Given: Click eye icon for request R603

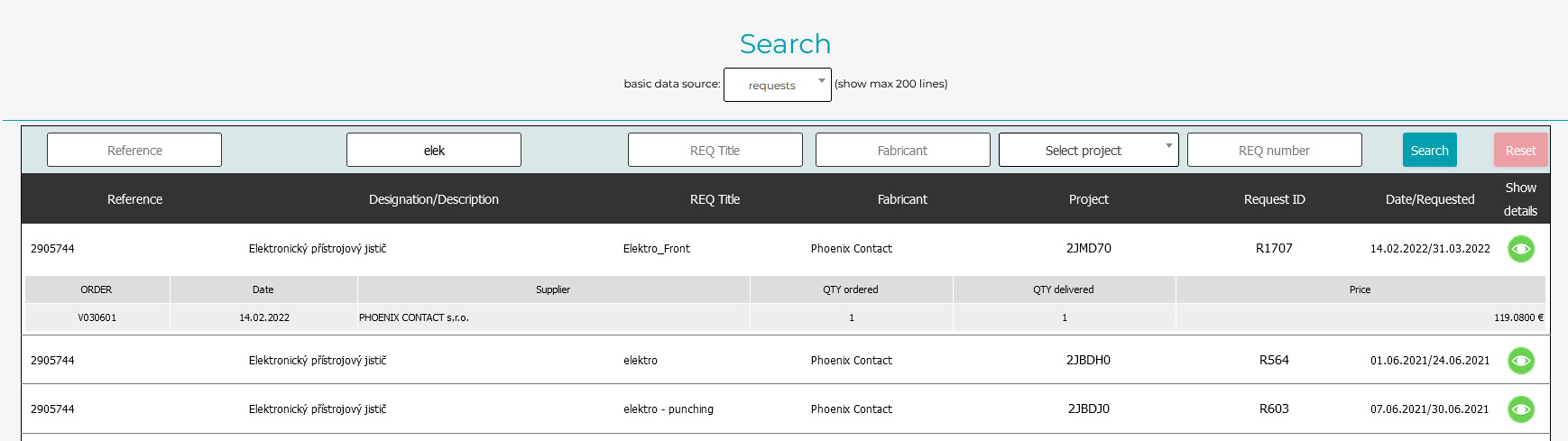Looking at the screenshot, I should coord(1520,409).
